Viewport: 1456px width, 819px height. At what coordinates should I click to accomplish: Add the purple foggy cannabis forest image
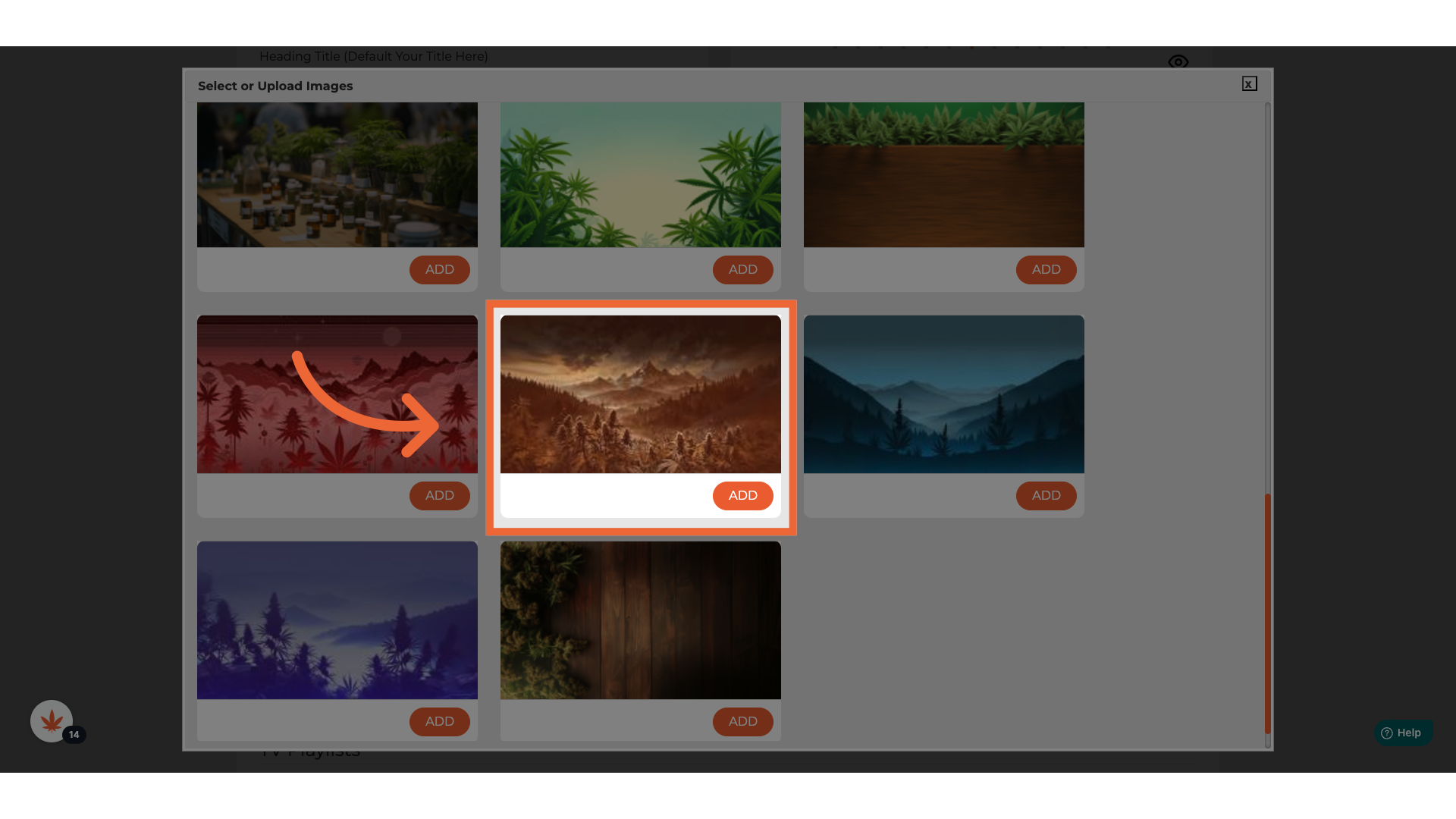pos(439,721)
